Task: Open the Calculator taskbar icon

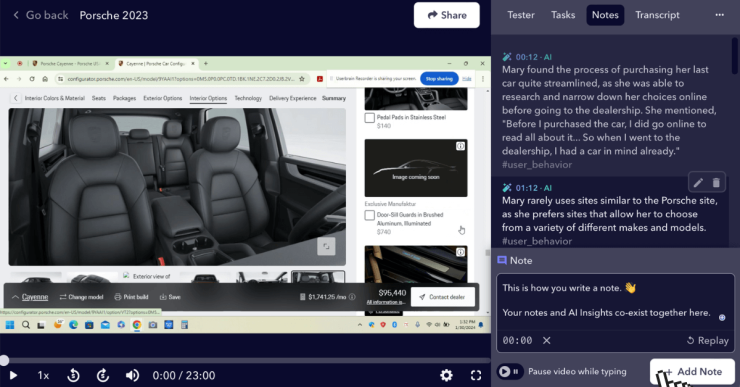Action: (x=185, y=325)
